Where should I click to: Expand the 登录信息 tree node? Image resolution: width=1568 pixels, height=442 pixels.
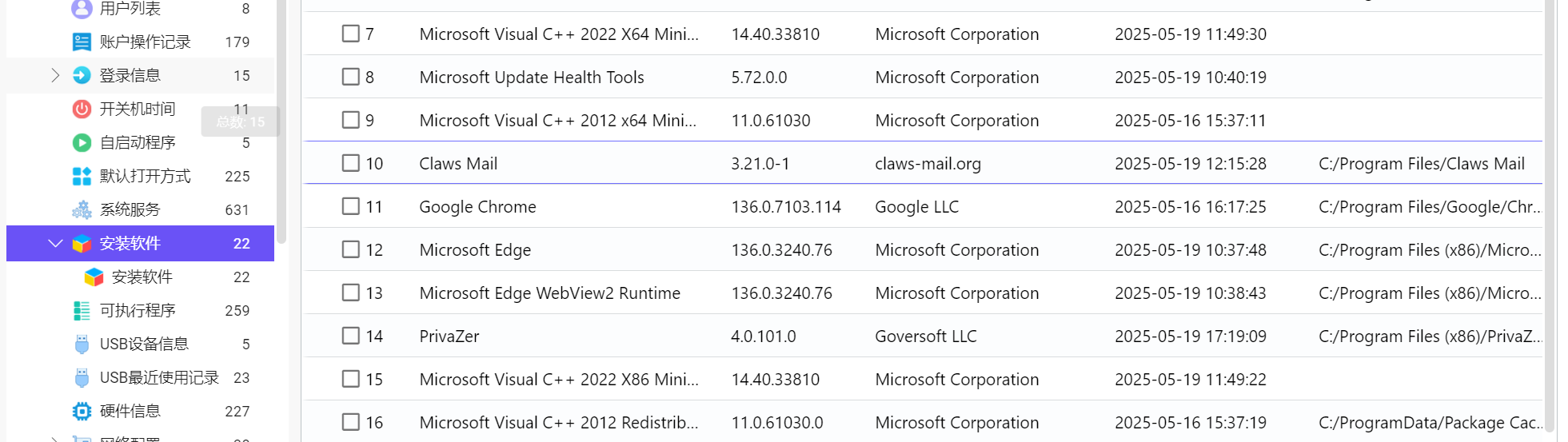tap(55, 75)
